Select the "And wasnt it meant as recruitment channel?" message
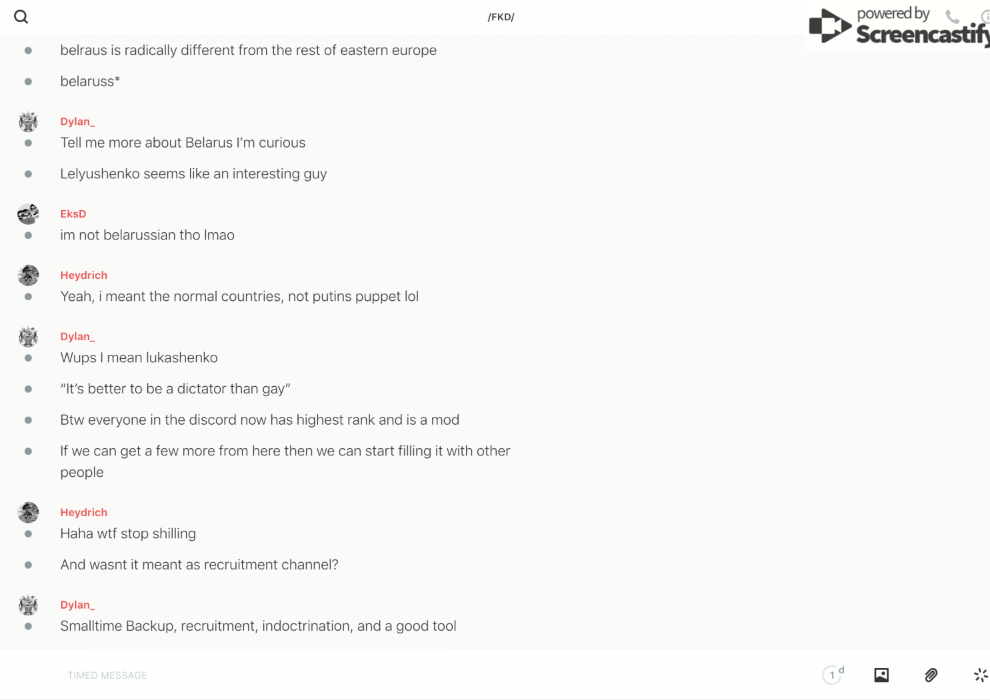 click(x=199, y=564)
